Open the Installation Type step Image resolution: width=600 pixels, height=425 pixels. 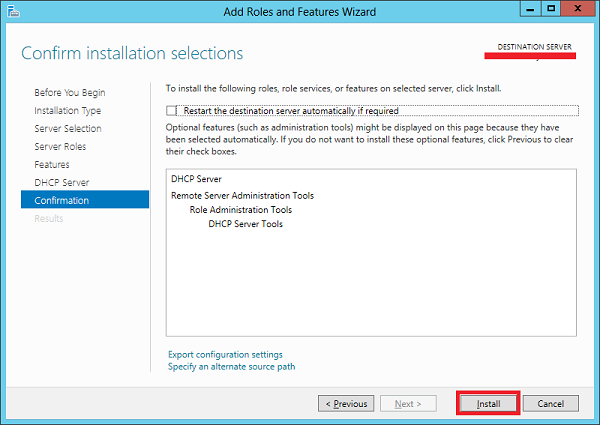[x=67, y=111]
